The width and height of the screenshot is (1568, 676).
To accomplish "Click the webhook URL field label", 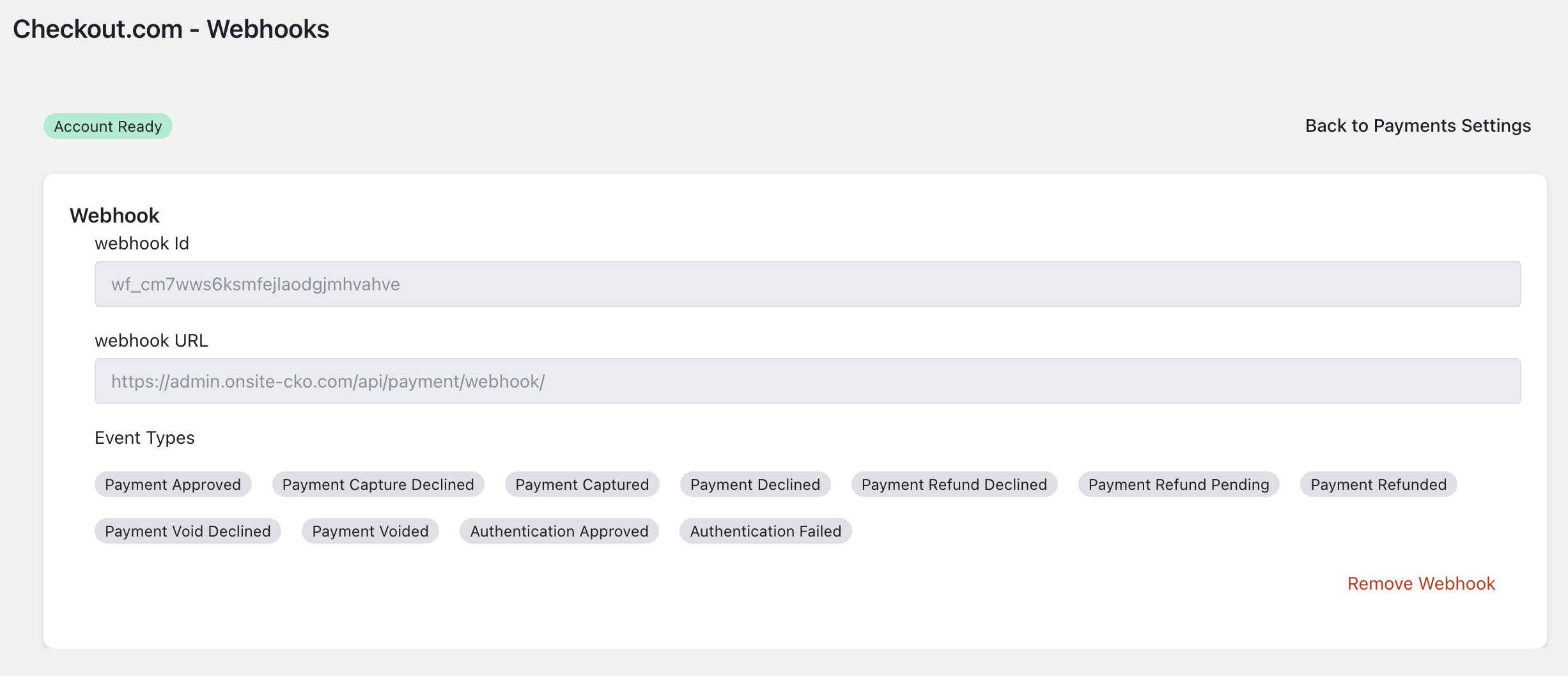I will pos(151,340).
